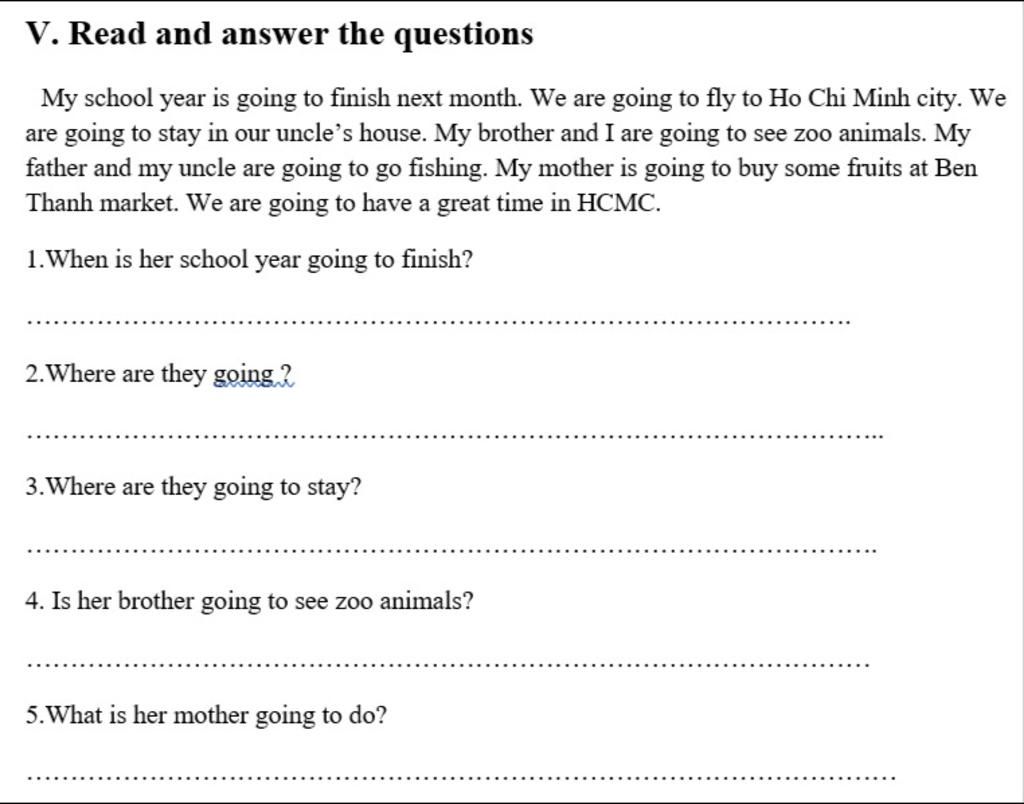Screen dimensions: 1024x804
Task: Click the words "My school year" starting the passage
Action: [110, 99]
